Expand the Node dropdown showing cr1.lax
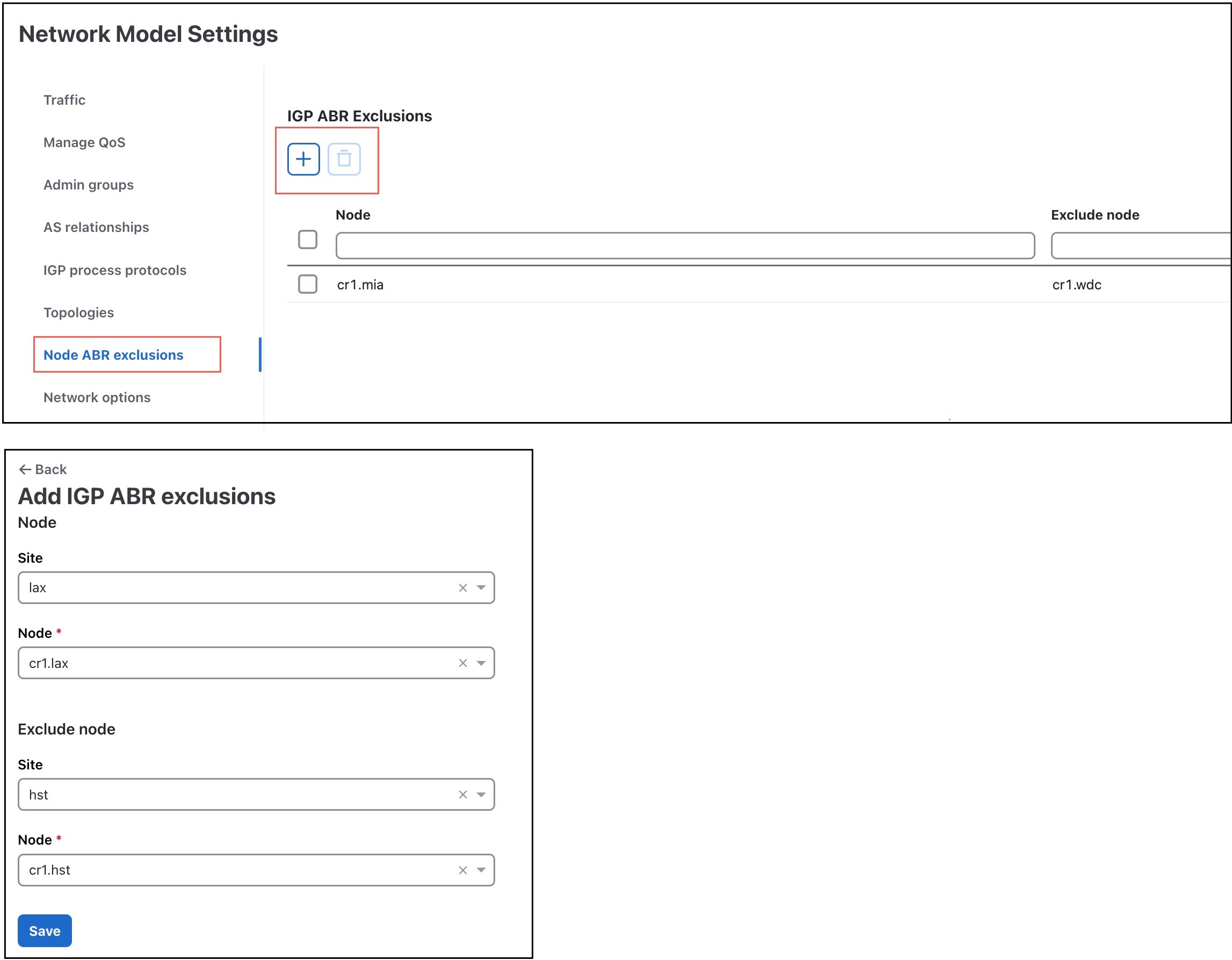Viewport: 1232px width, 960px height. pyautogui.click(x=481, y=663)
